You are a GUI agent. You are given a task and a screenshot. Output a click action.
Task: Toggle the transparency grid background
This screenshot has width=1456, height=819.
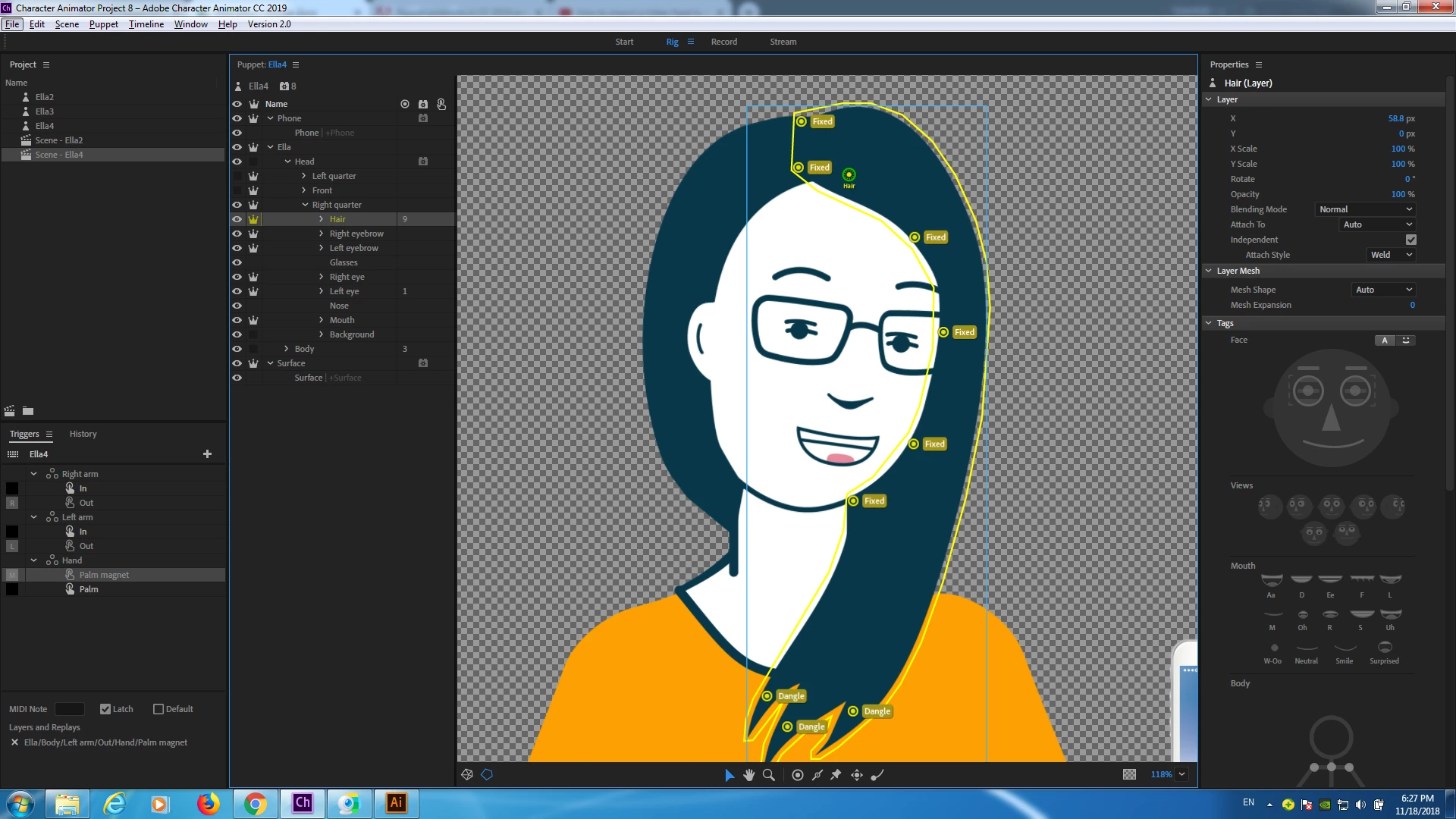(x=1129, y=774)
